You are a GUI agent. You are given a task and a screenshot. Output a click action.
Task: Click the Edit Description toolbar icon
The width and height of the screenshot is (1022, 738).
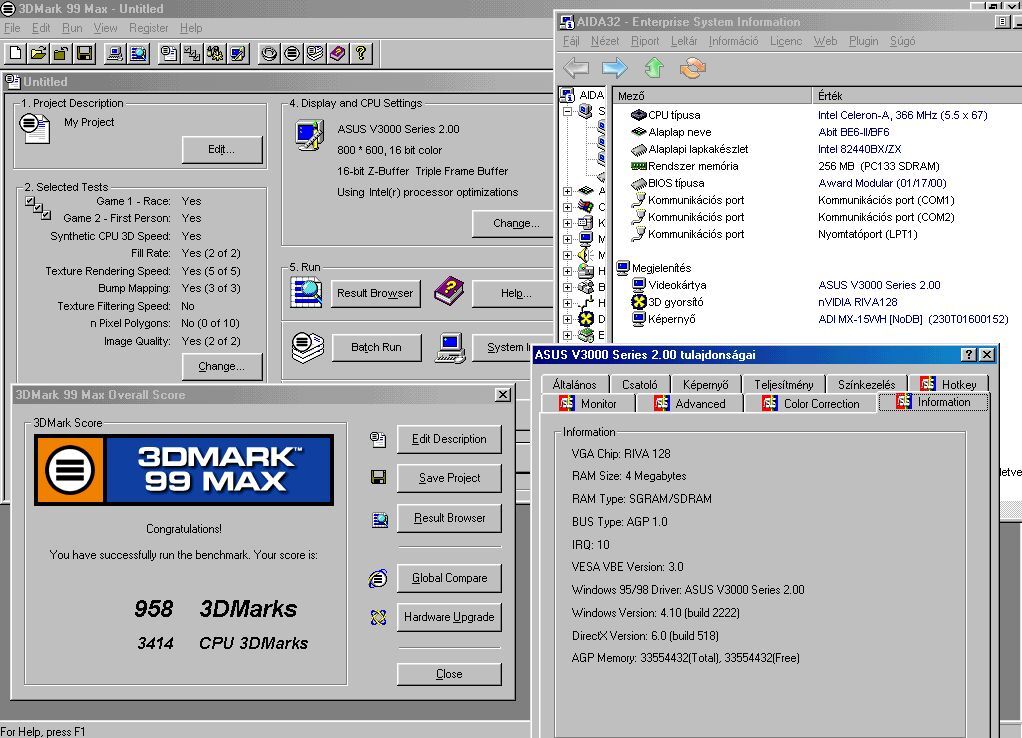click(x=168, y=53)
